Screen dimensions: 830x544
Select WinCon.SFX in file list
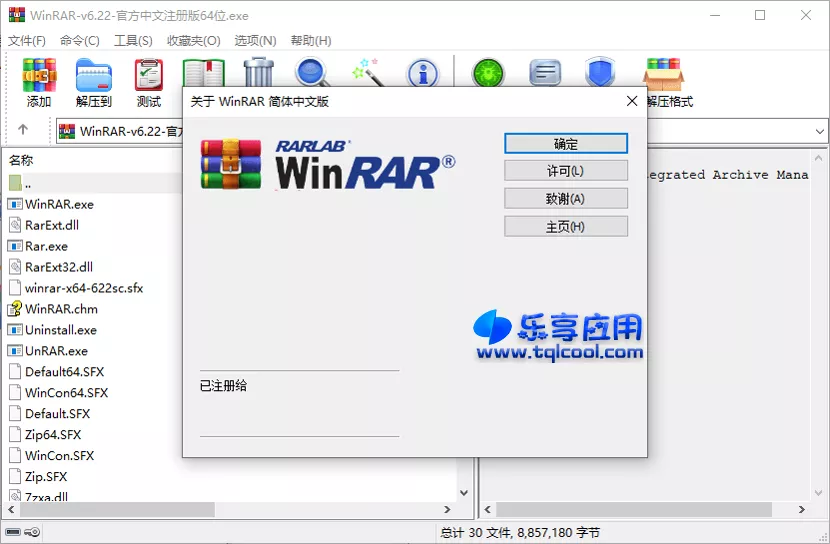click(x=59, y=456)
